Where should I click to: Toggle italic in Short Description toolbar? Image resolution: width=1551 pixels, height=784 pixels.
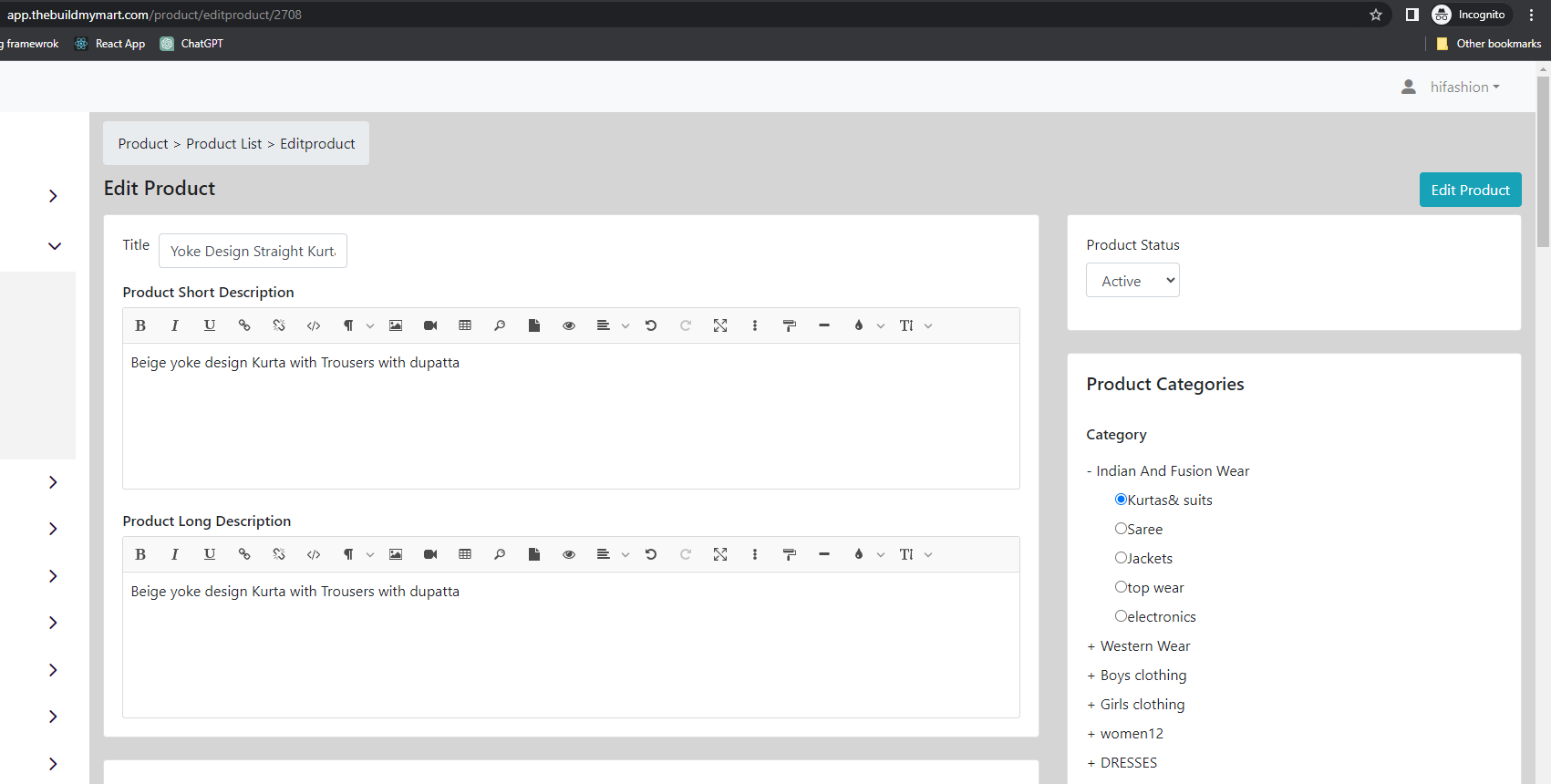[175, 325]
